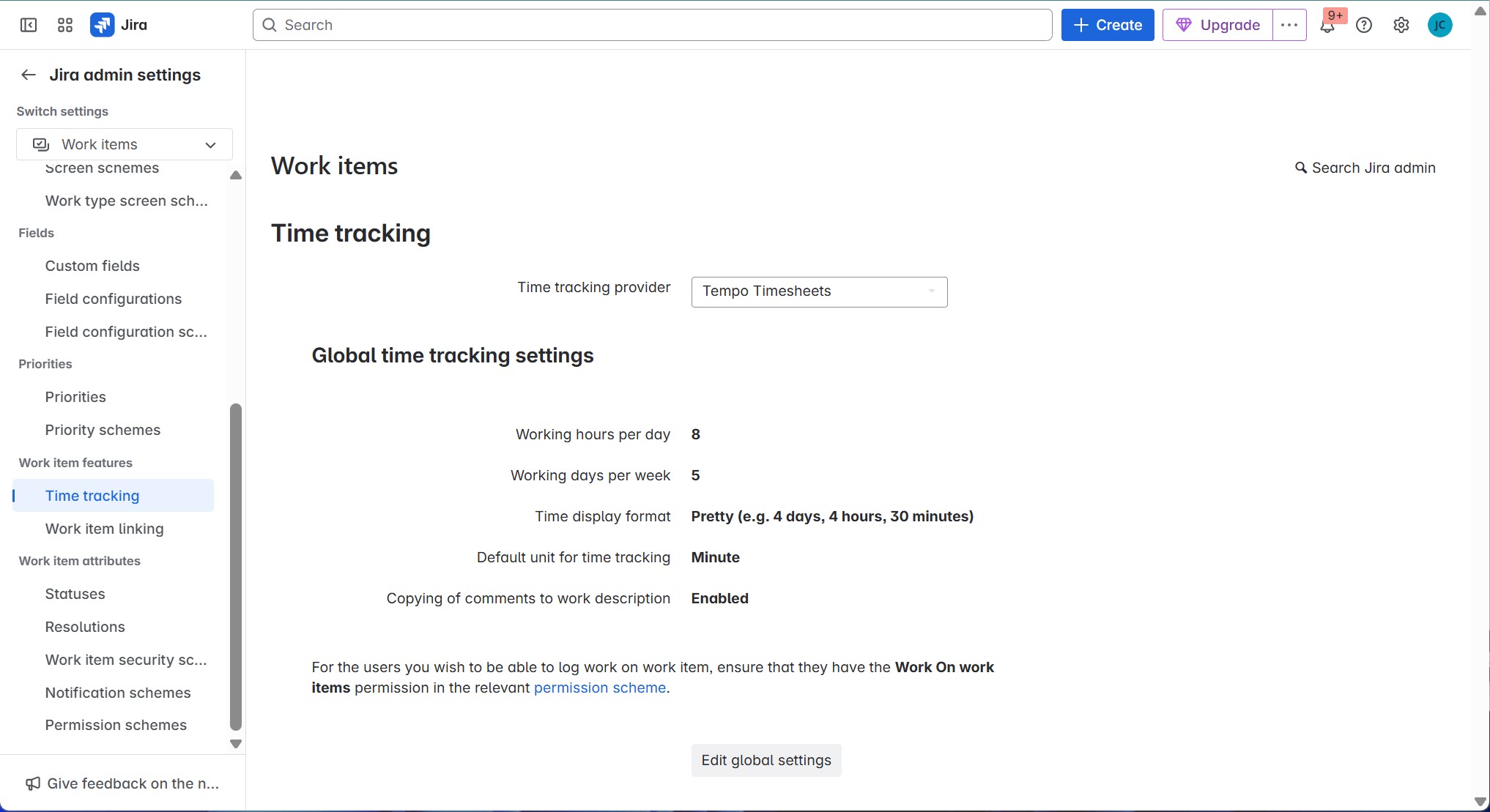1490x812 pixels.
Task: Click the Jira logo
Action: click(x=103, y=24)
